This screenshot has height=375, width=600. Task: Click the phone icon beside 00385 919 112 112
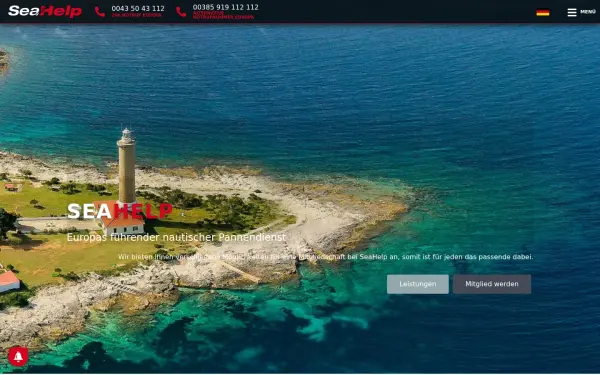tap(181, 11)
